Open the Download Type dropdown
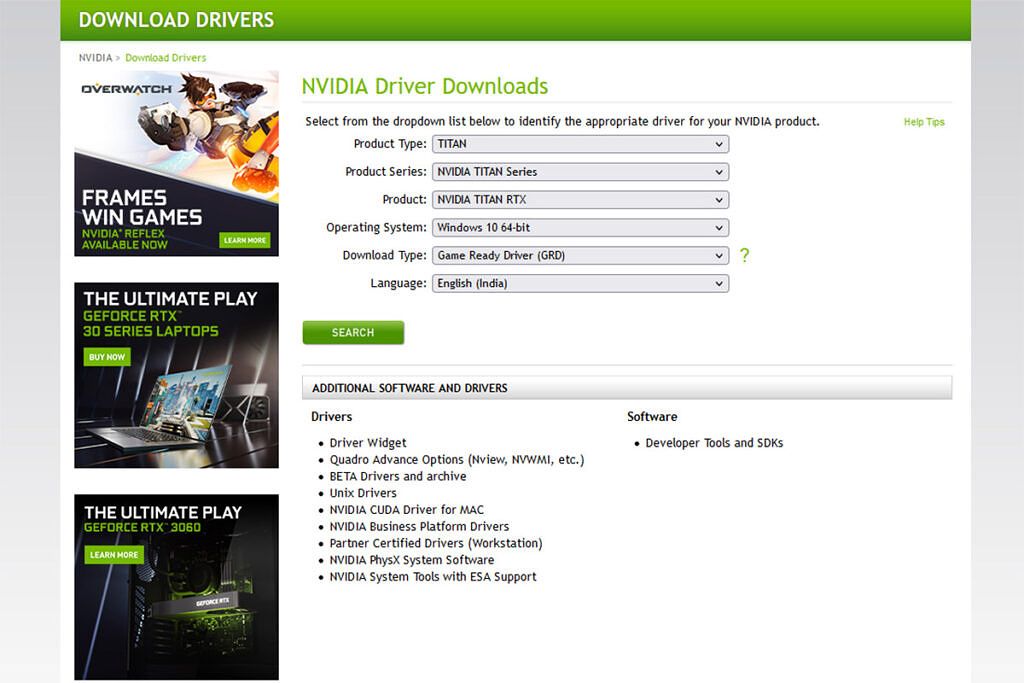 tap(580, 256)
